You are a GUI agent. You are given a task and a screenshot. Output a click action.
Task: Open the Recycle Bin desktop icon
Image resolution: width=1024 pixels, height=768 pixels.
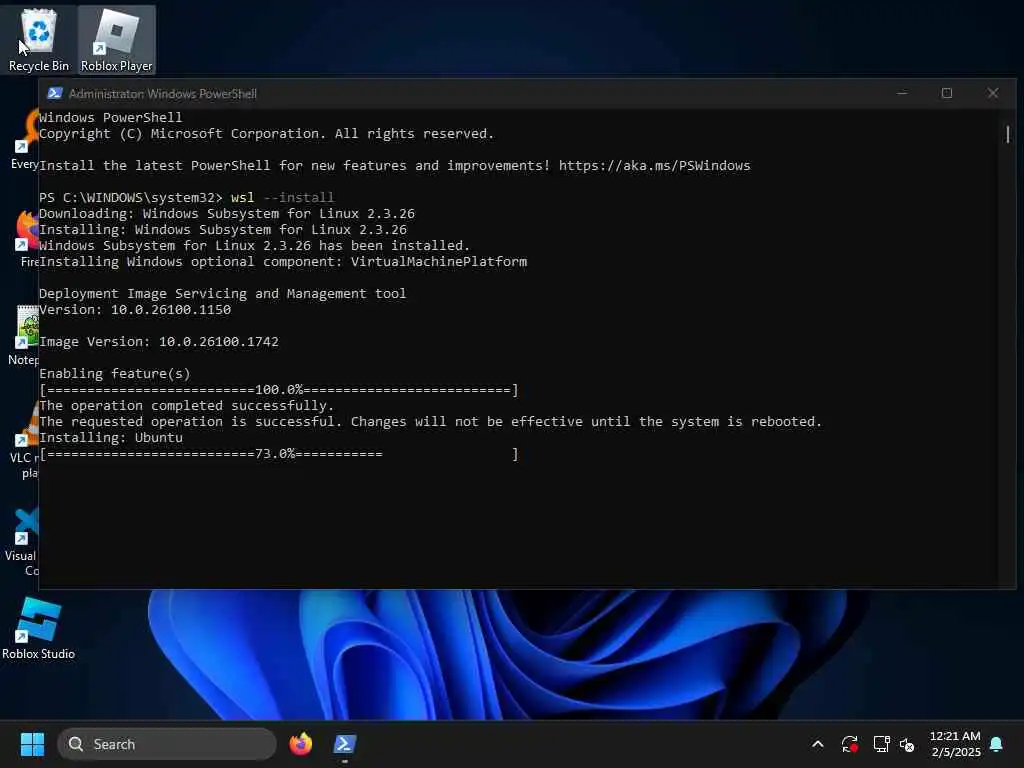[39, 39]
